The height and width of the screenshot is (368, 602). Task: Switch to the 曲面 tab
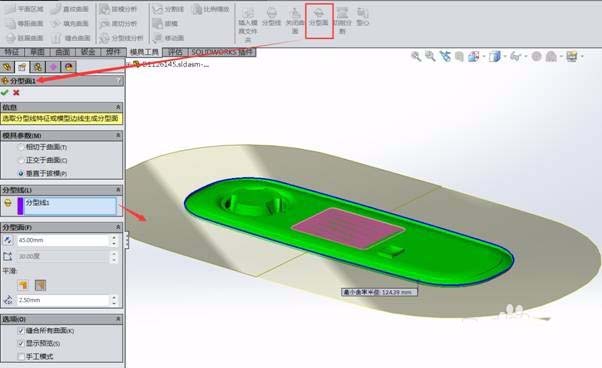click(63, 52)
